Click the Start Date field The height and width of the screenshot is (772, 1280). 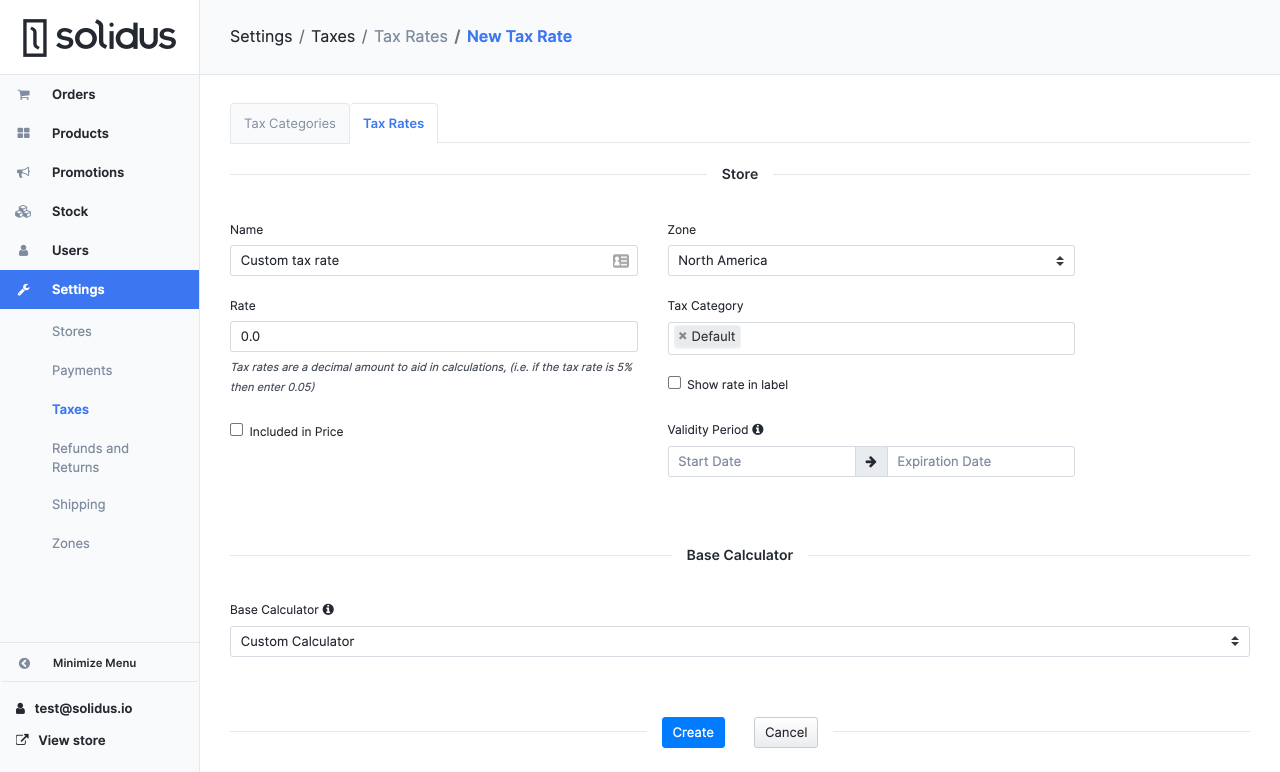click(x=761, y=461)
